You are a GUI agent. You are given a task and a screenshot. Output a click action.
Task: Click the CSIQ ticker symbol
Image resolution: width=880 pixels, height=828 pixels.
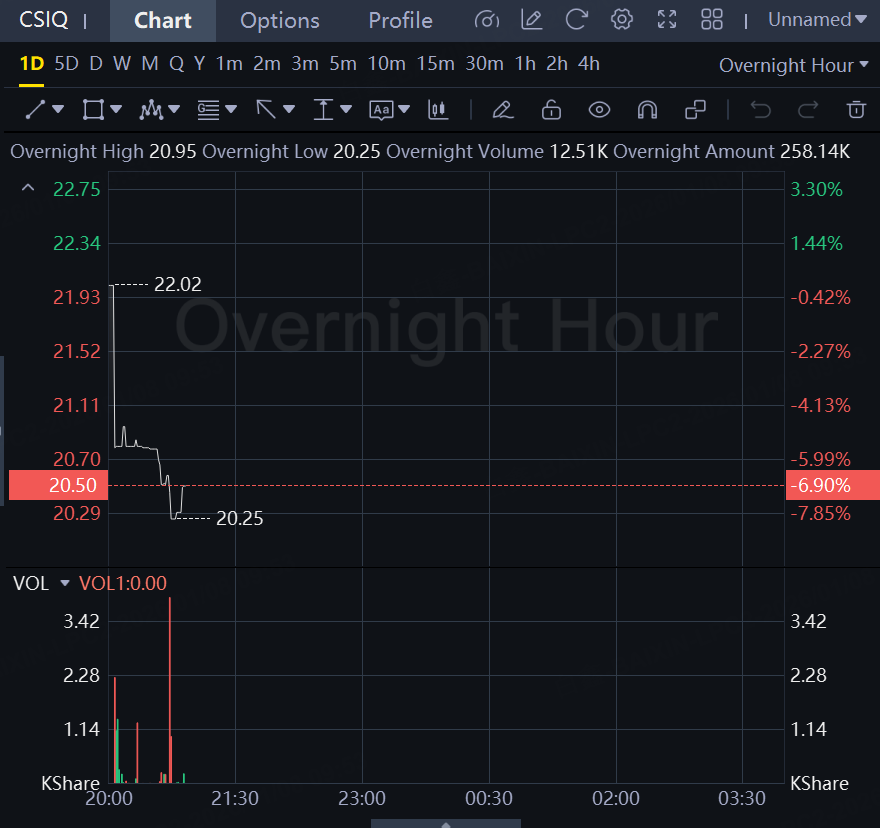click(x=43, y=20)
